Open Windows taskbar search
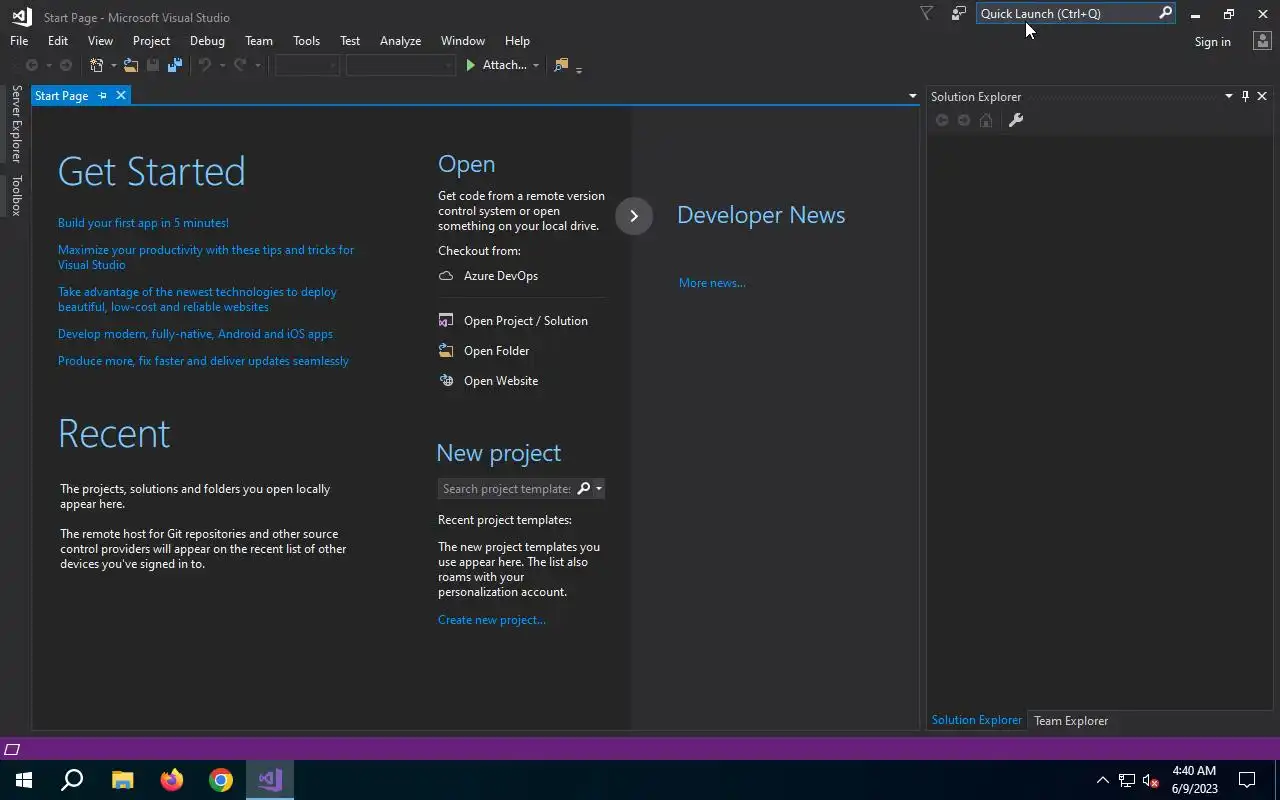The width and height of the screenshot is (1280, 800). [x=72, y=780]
